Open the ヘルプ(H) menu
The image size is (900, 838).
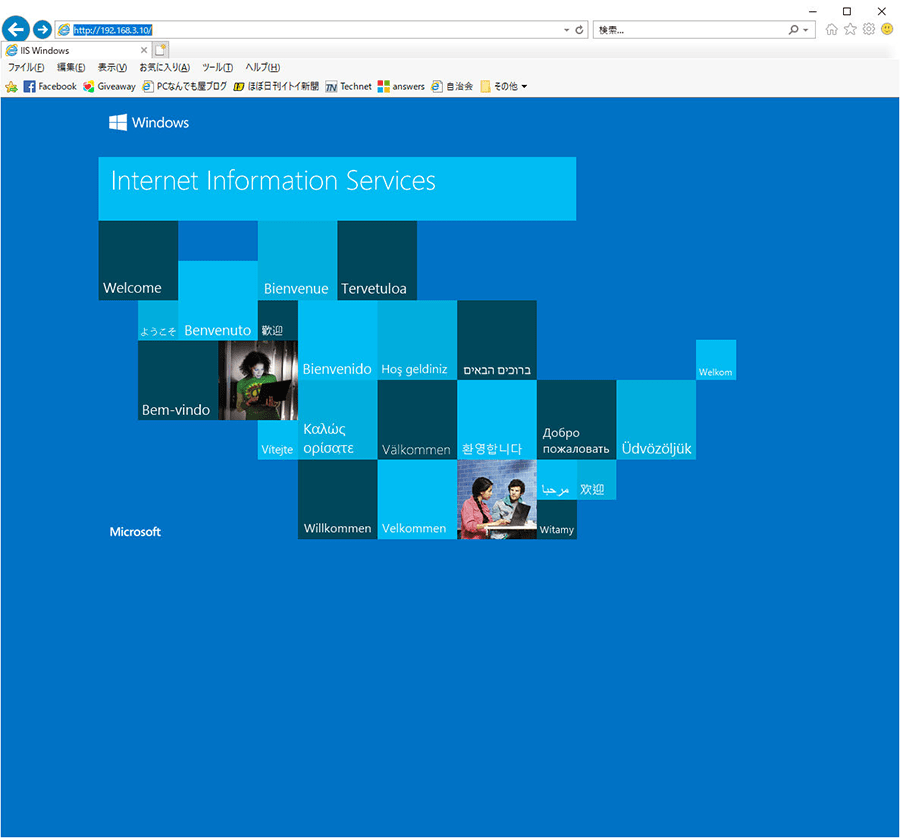click(x=262, y=68)
